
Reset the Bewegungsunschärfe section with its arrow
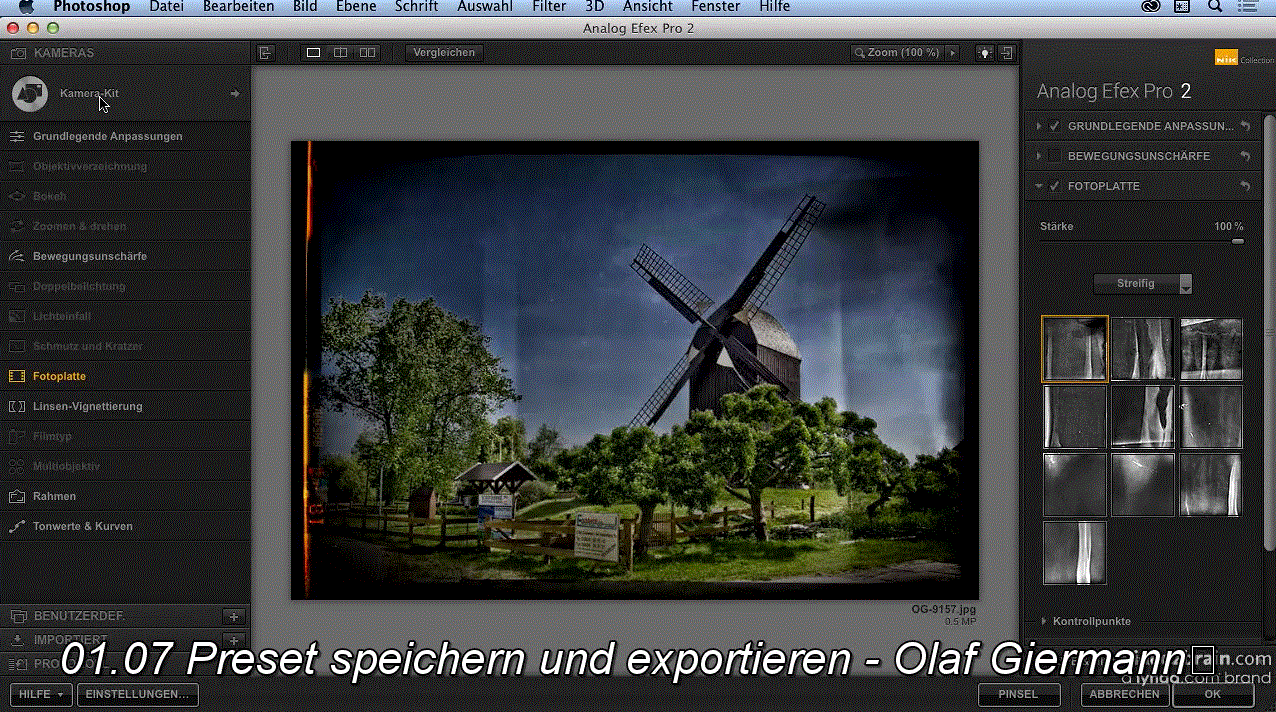(x=1245, y=156)
